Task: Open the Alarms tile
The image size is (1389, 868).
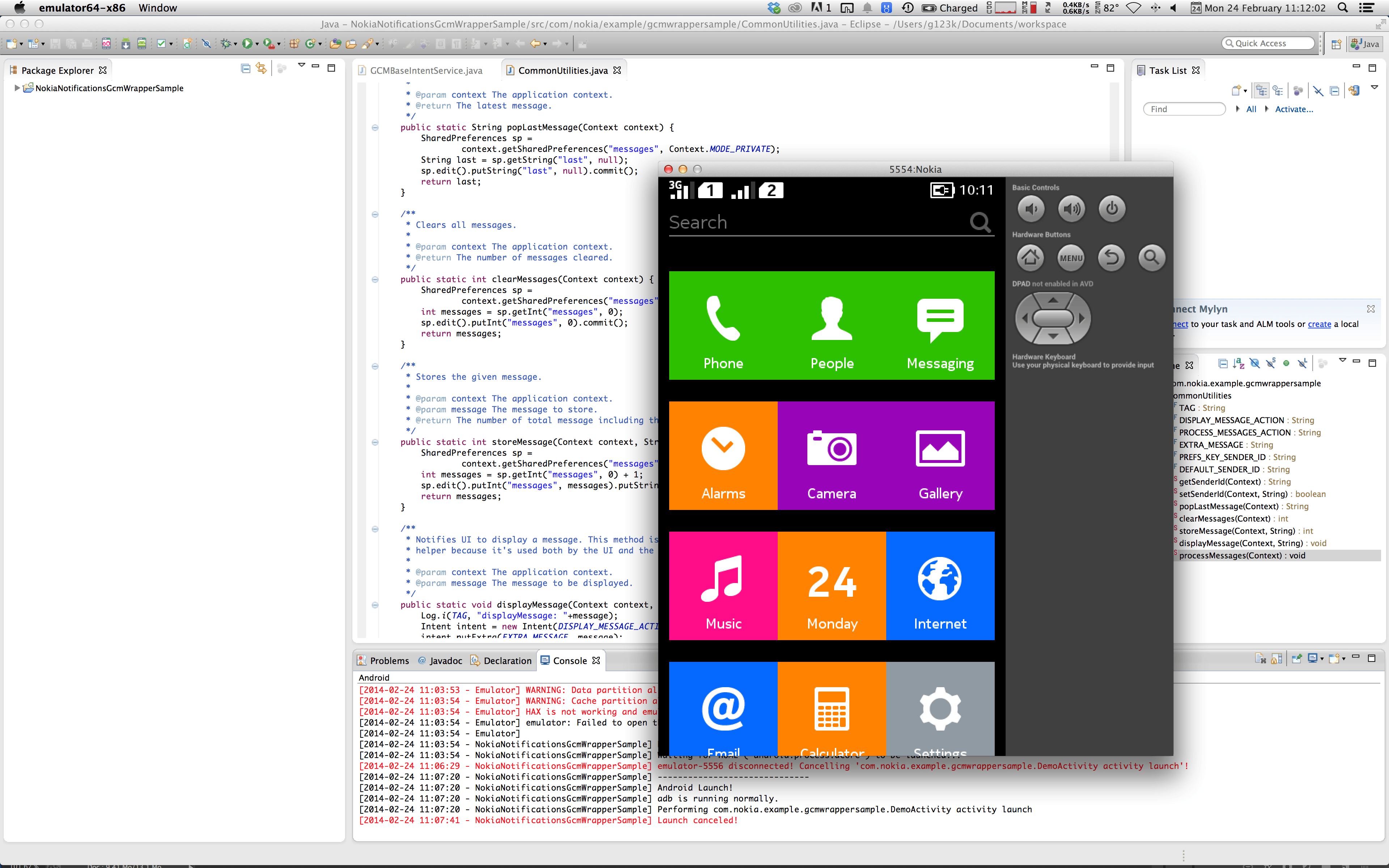Action: click(x=723, y=455)
